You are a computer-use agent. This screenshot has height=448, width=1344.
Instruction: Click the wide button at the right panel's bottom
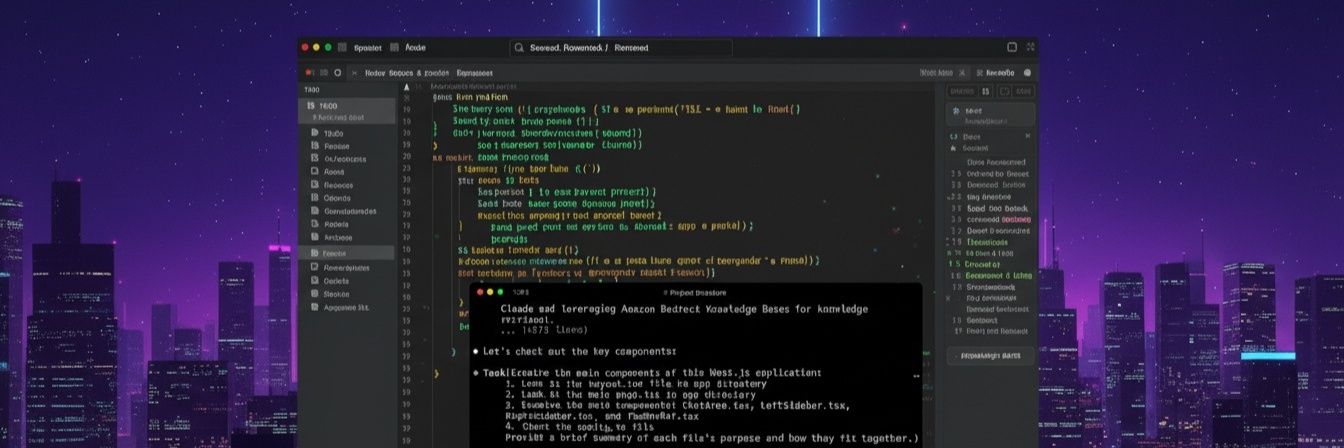[990, 355]
